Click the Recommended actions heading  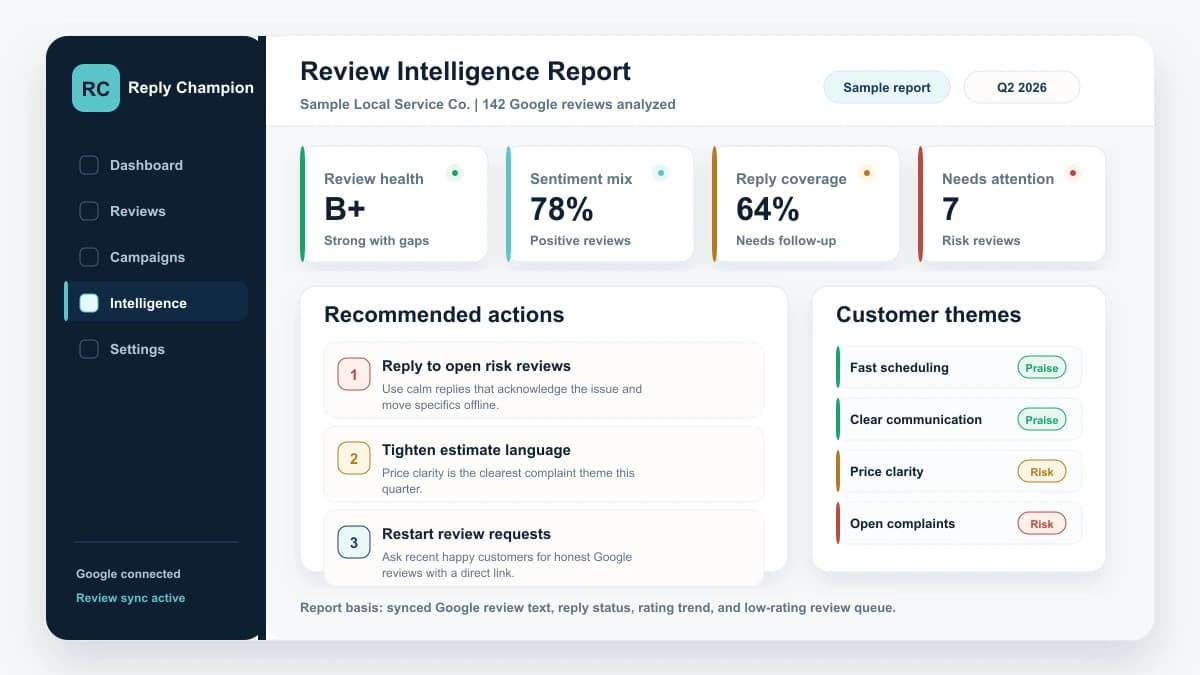point(444,315)
